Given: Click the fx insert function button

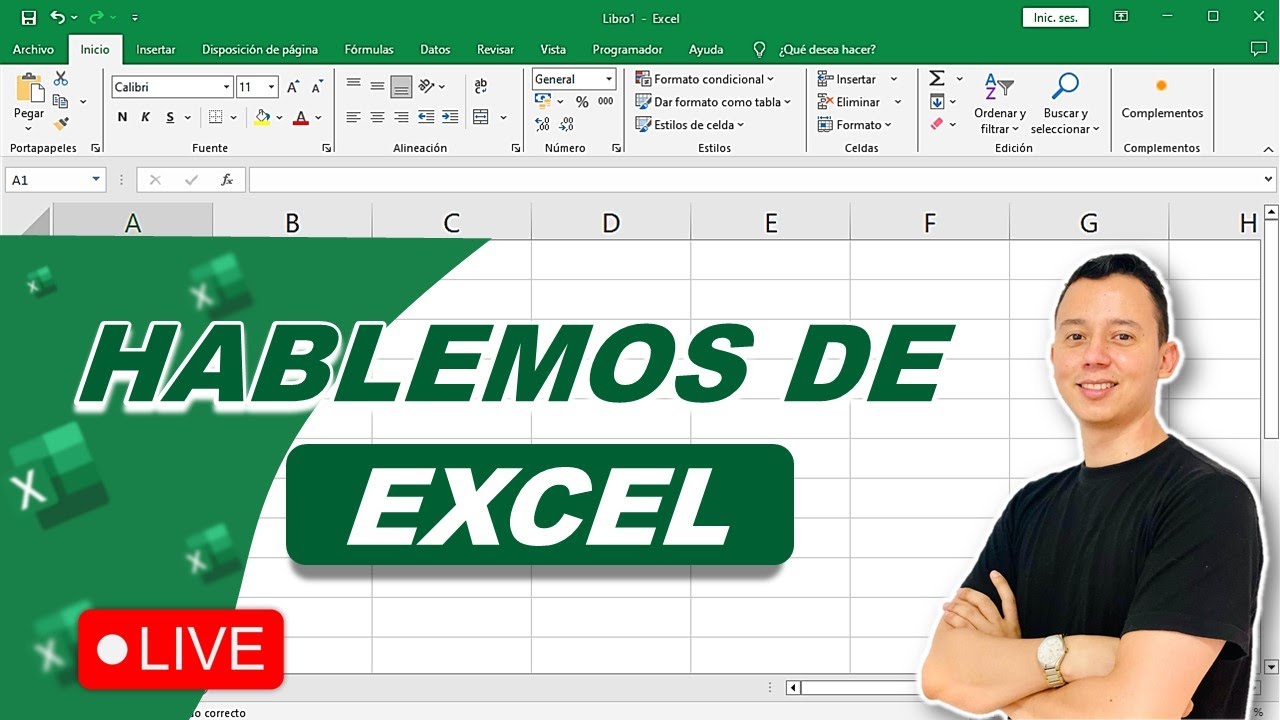Looking at the screenshot, I should [x=227, y=180].
